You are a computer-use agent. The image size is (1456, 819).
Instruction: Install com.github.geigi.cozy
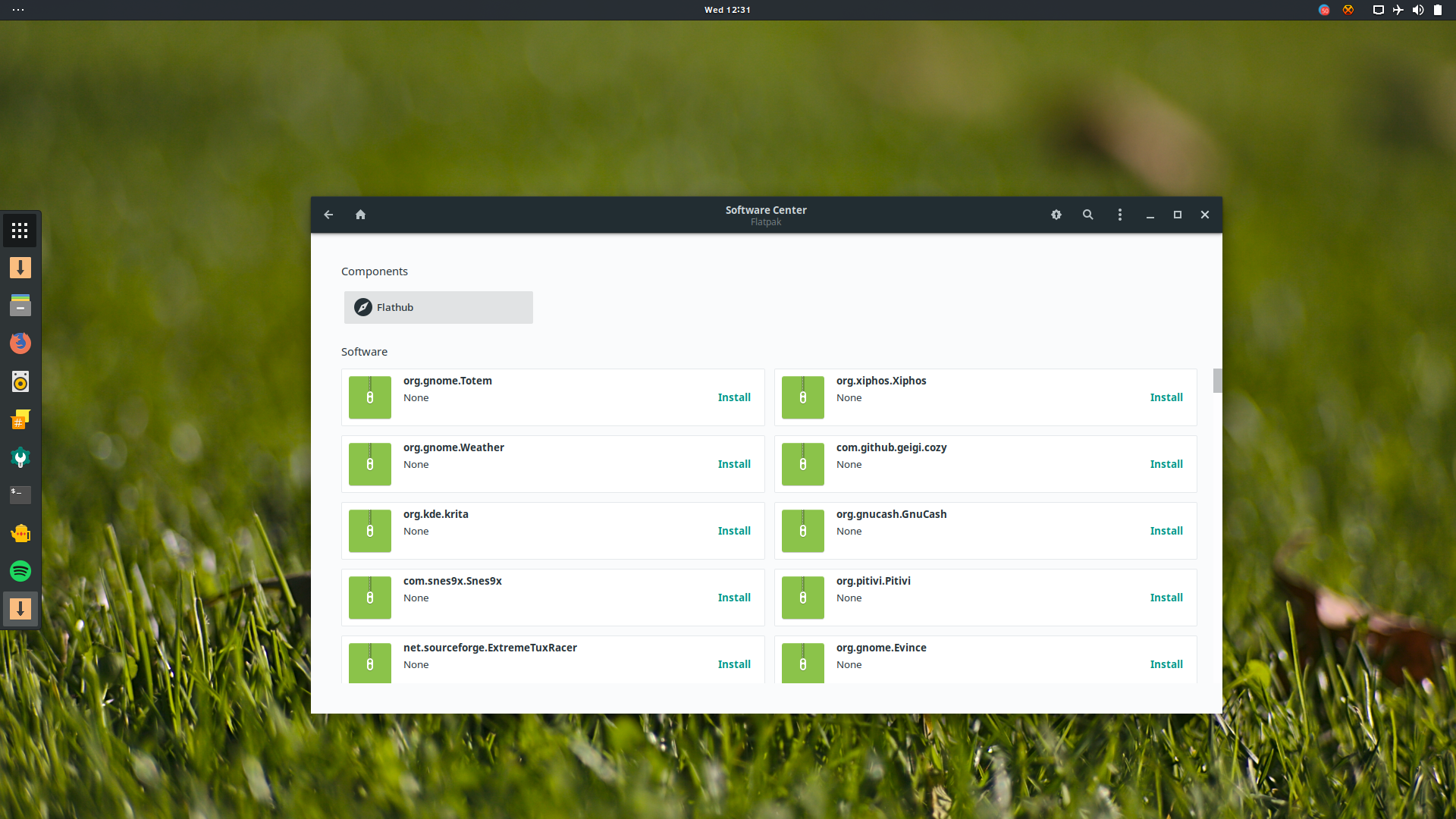click(1166, 464)
